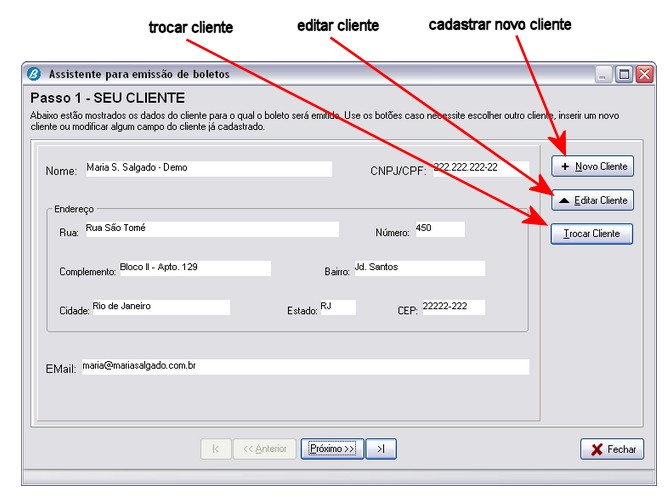Focus the CNPJ/CPF field
The width and height of the screenshot is (667, 504).
coord(479,168)
